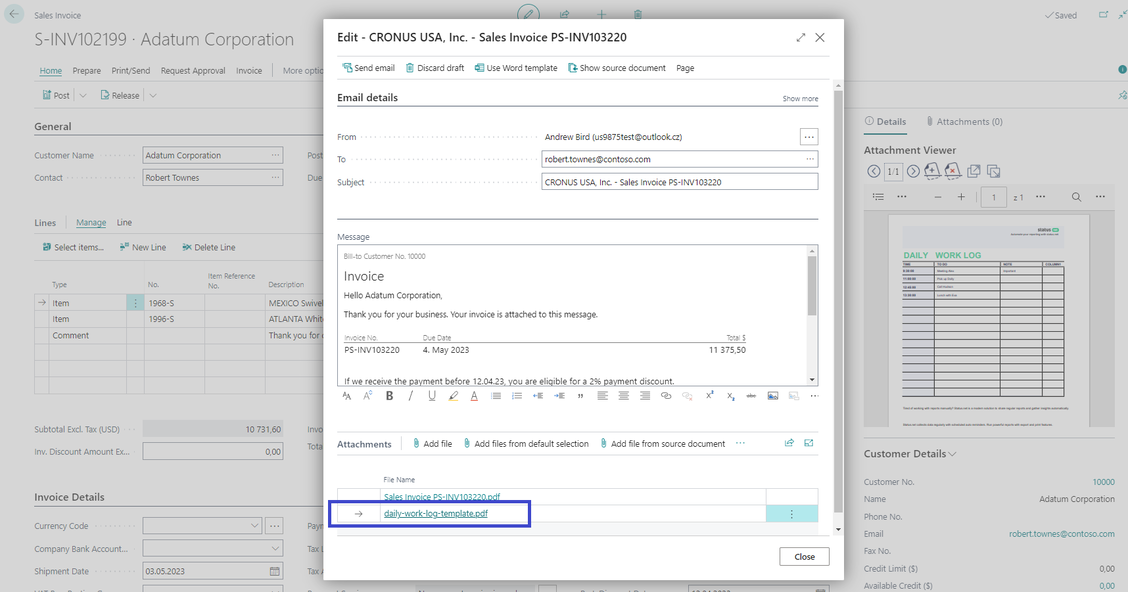The height and width of the screenshot is (592, 1128).
Task: Open the daily-work-log-template.pdf attachment link
Action: click(x=436, y=514)
